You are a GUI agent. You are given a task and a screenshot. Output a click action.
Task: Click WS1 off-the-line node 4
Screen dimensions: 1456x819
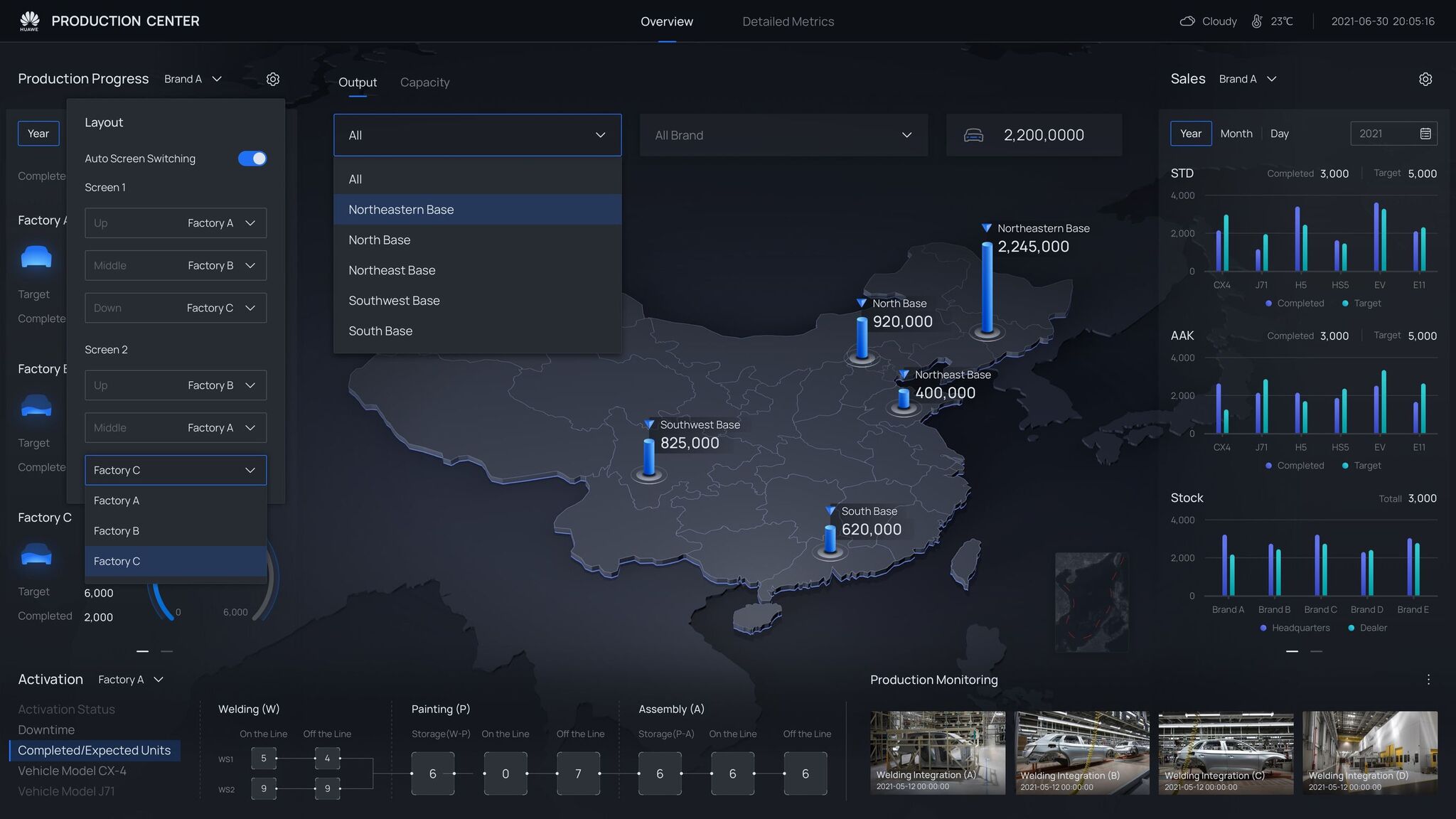(x=327, y=758)
